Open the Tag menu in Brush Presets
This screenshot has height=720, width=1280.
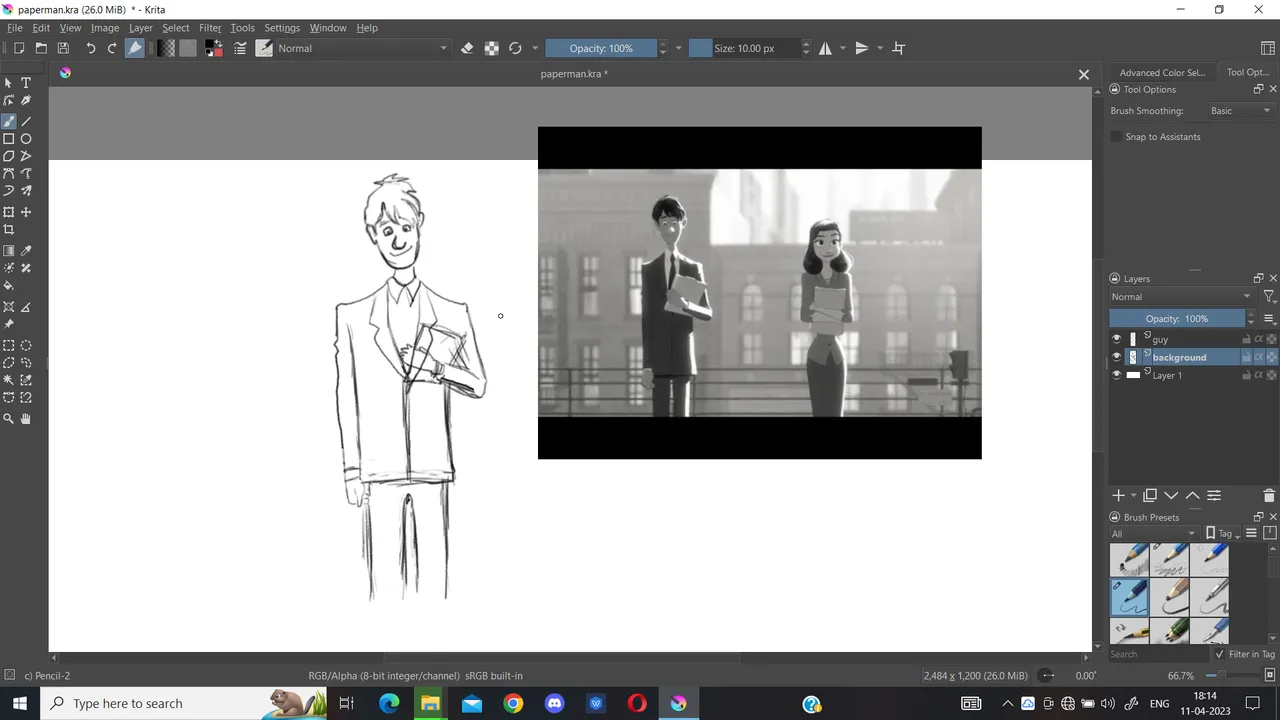[1221, 534]
